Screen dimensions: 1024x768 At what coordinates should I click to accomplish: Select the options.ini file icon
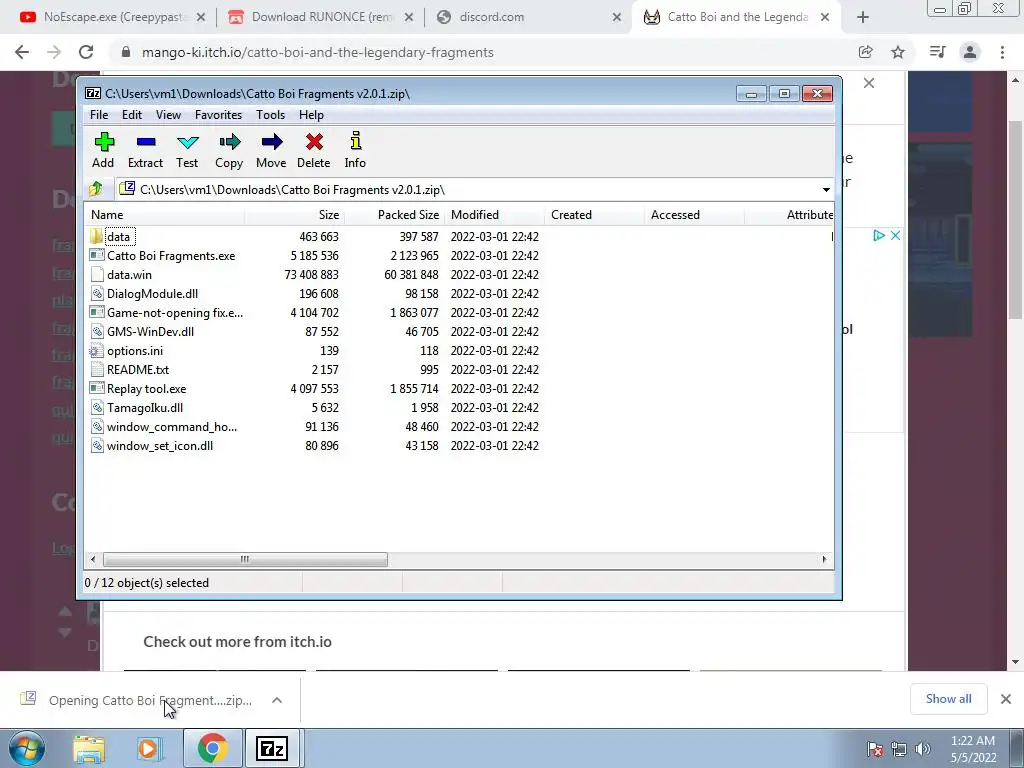click(97, 351)
